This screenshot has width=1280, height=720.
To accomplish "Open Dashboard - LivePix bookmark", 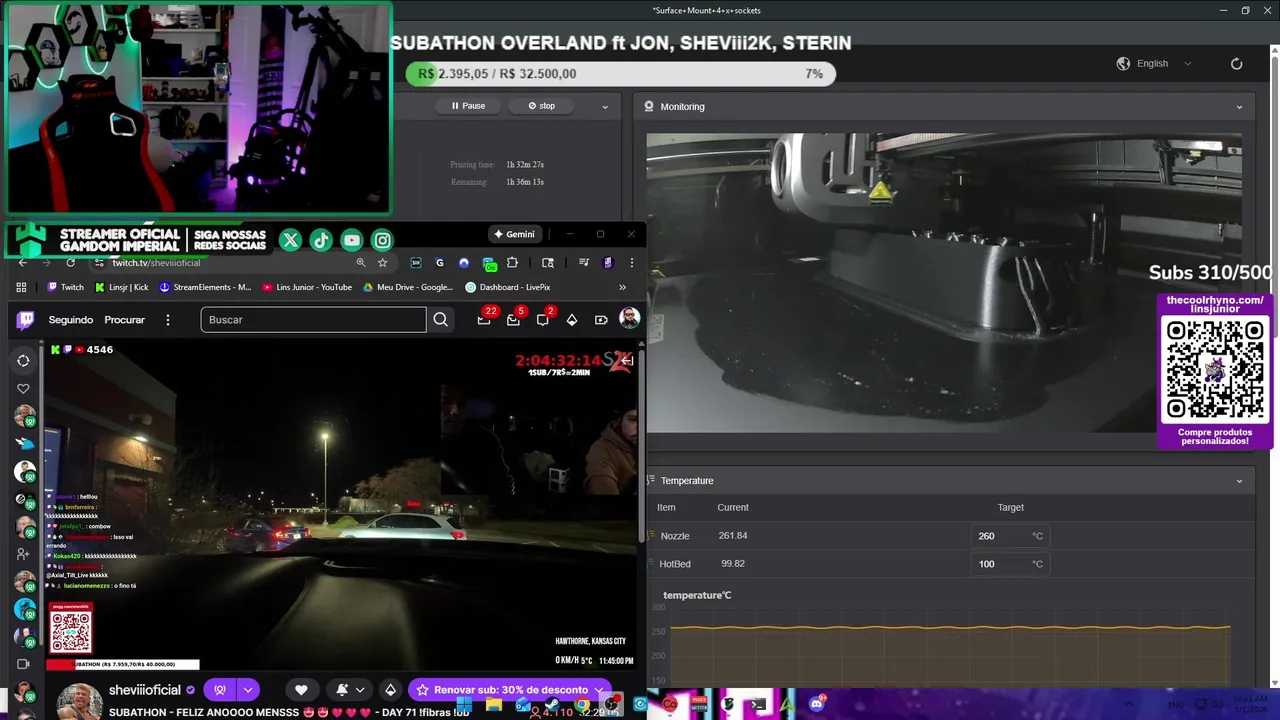I will 508,287.
